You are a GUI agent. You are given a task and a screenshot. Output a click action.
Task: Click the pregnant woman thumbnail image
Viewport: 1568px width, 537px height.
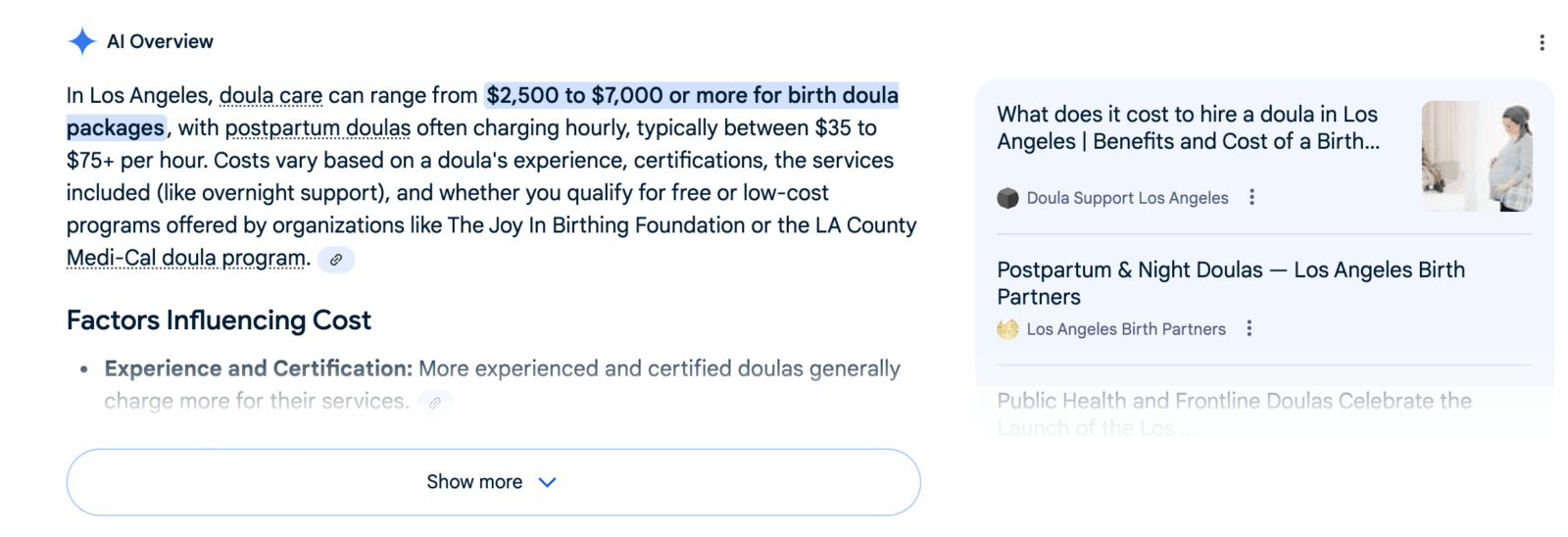[1477, 156]
